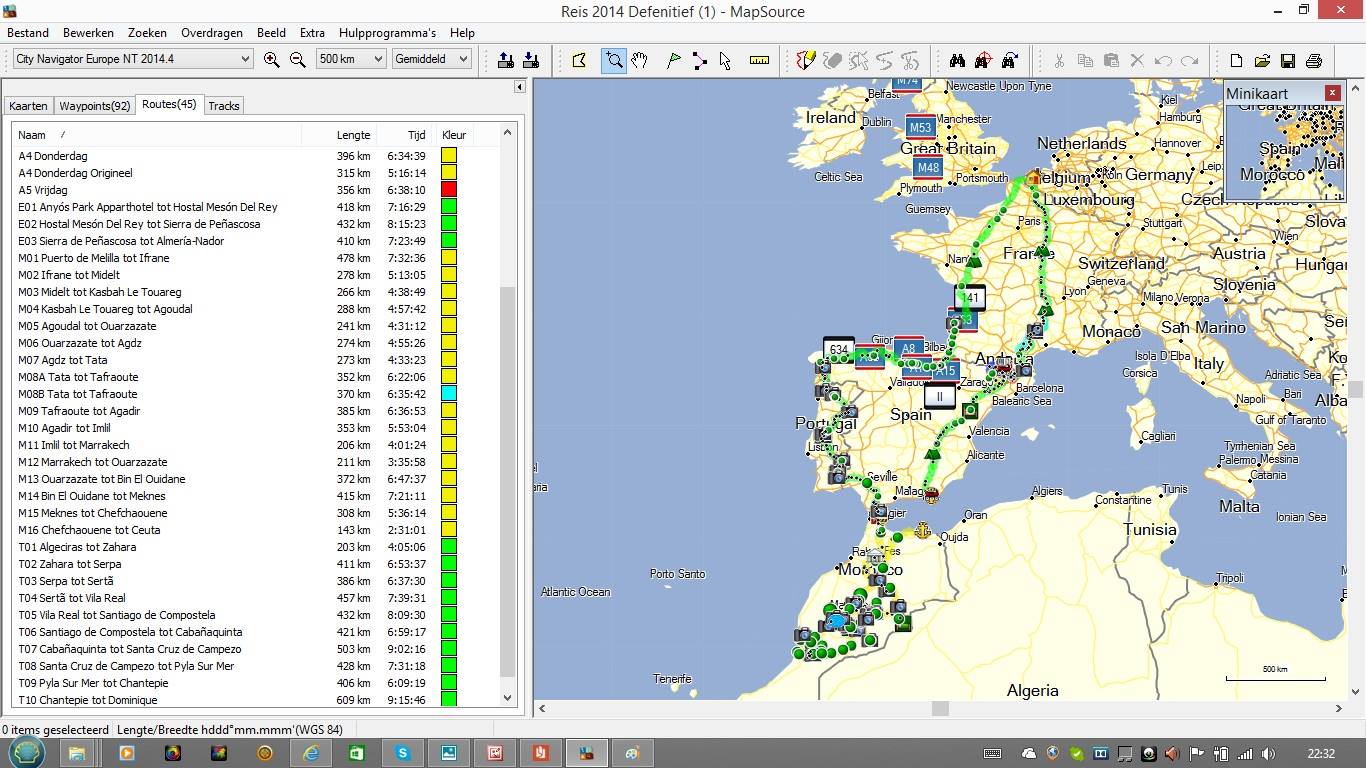Viewport: 1366px width, 768px height.
Task: Click the route list scroll down arrow
Action: 507,698
